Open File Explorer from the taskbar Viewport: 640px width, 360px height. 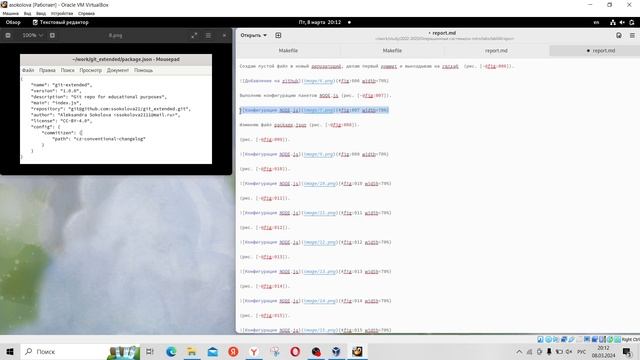(192, 351)
